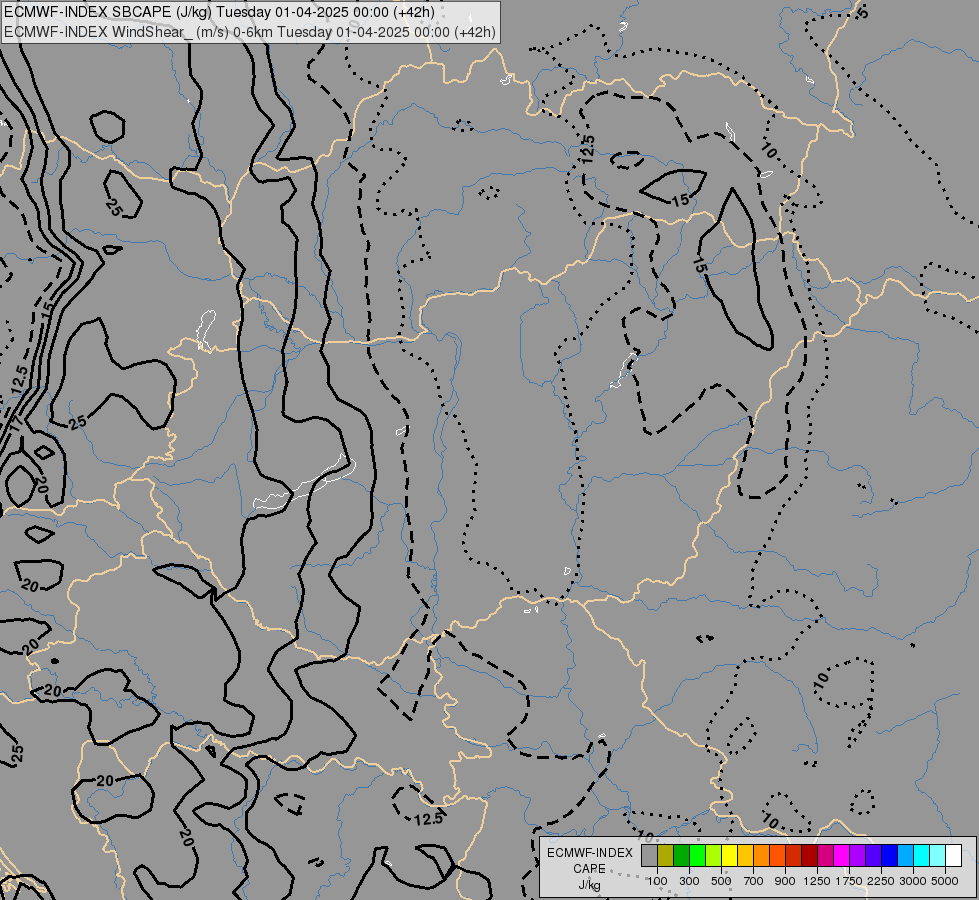Click the crimson-pink legend swatch
The image size is (979, 900).
pyautogui.click(x=825, y=856)
